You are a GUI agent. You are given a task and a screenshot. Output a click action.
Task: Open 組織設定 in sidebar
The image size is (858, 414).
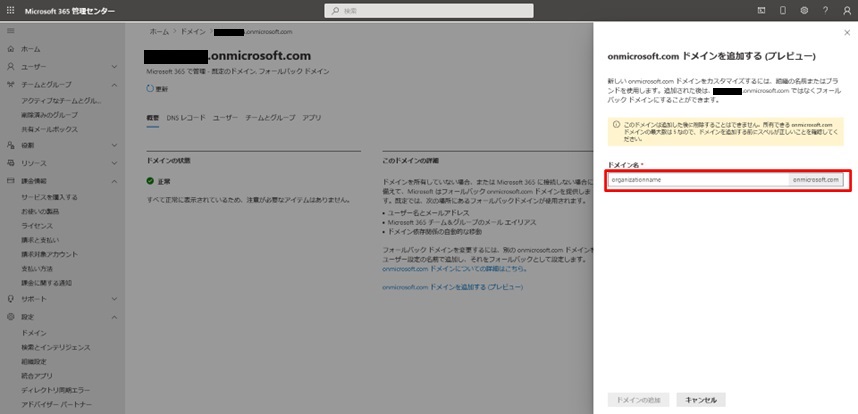pos(34,361)
